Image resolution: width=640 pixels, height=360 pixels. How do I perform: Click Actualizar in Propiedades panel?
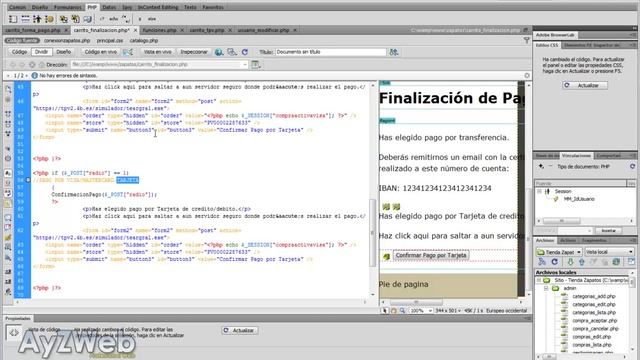(x=240, y=330)
